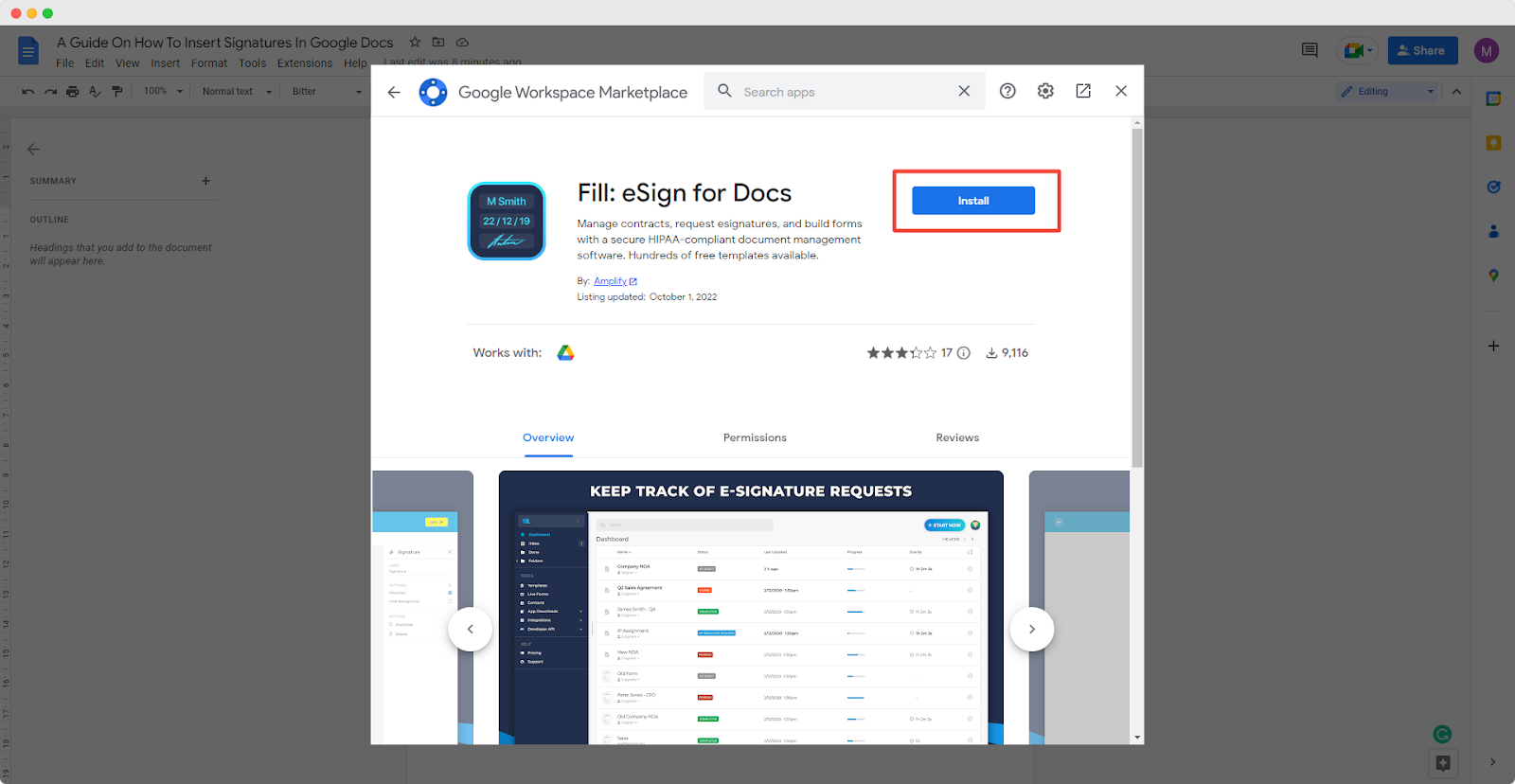Click the Google Drive works-with icon

click(x=565, y=352)
